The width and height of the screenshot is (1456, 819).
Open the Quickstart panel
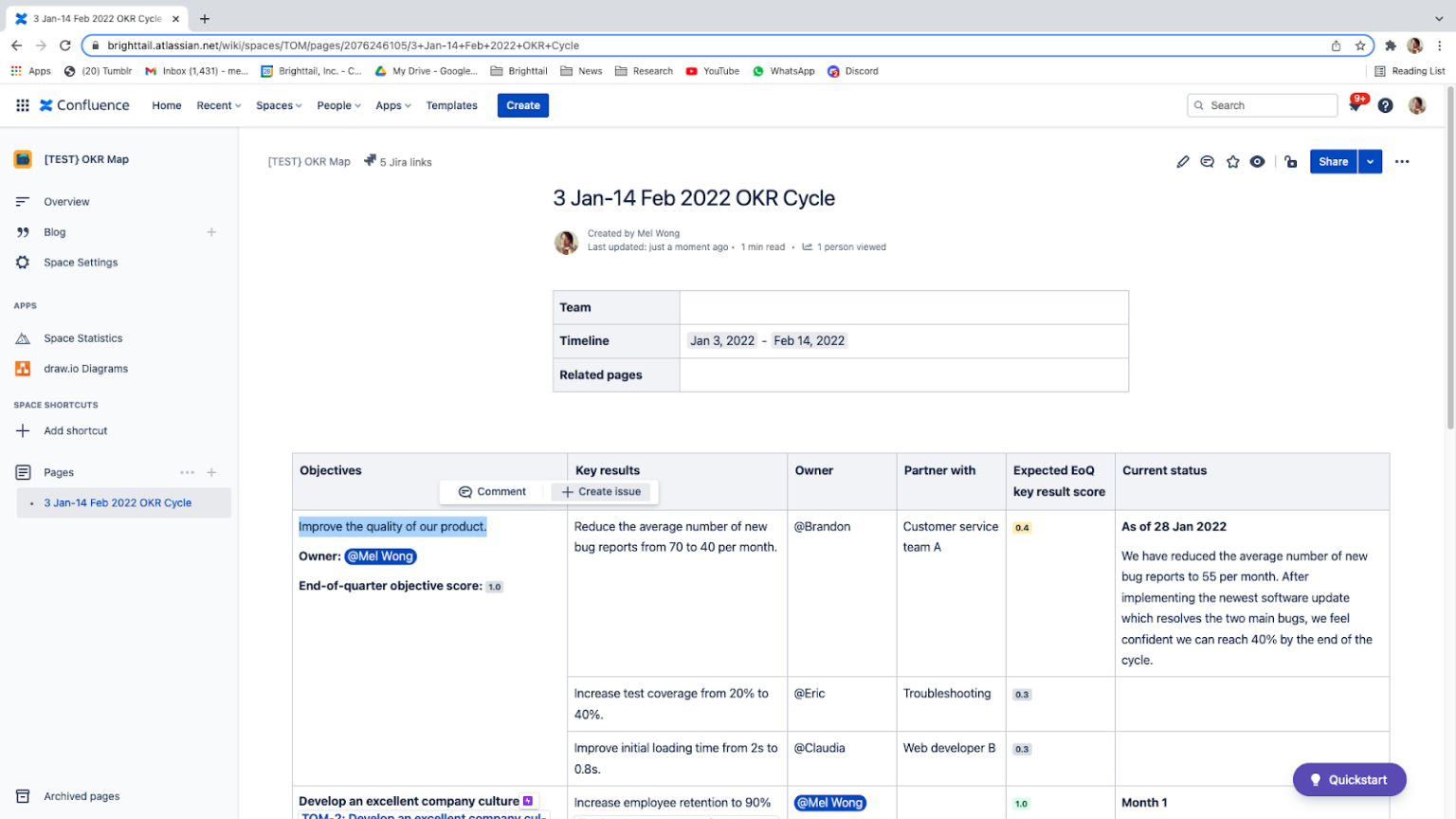(x=1349, y=779)
